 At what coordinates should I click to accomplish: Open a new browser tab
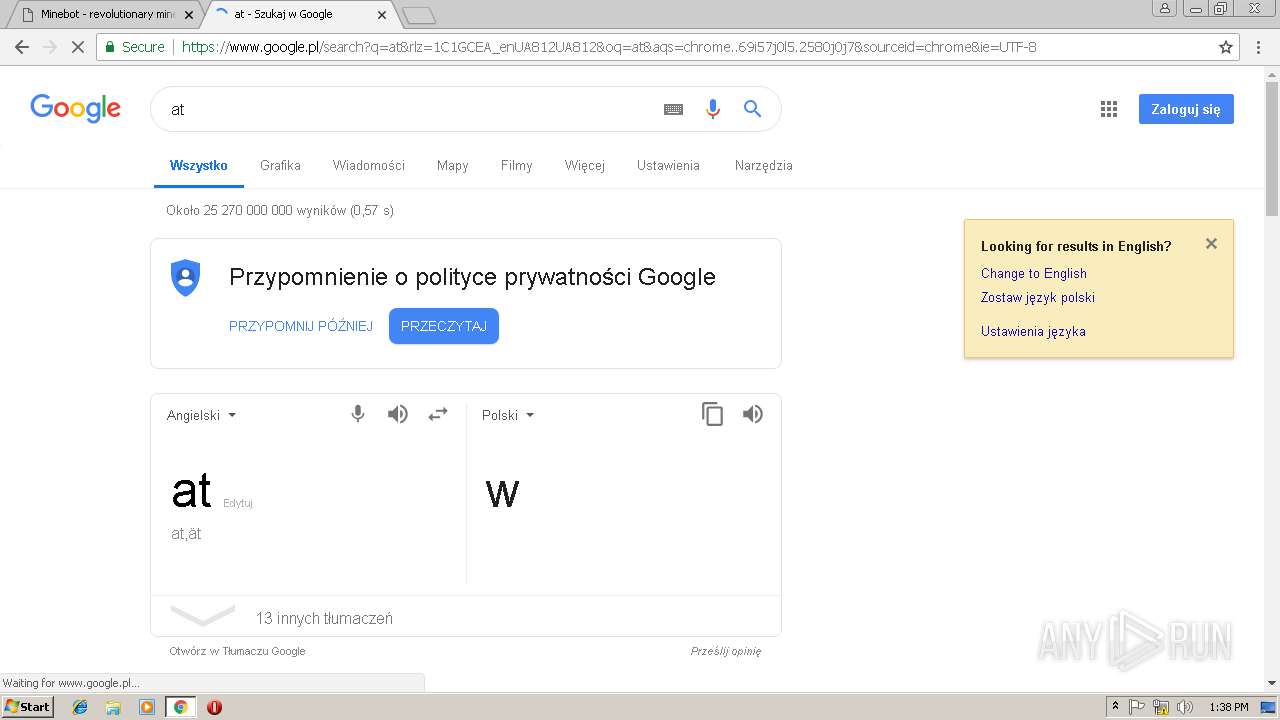tap(418, 15)
